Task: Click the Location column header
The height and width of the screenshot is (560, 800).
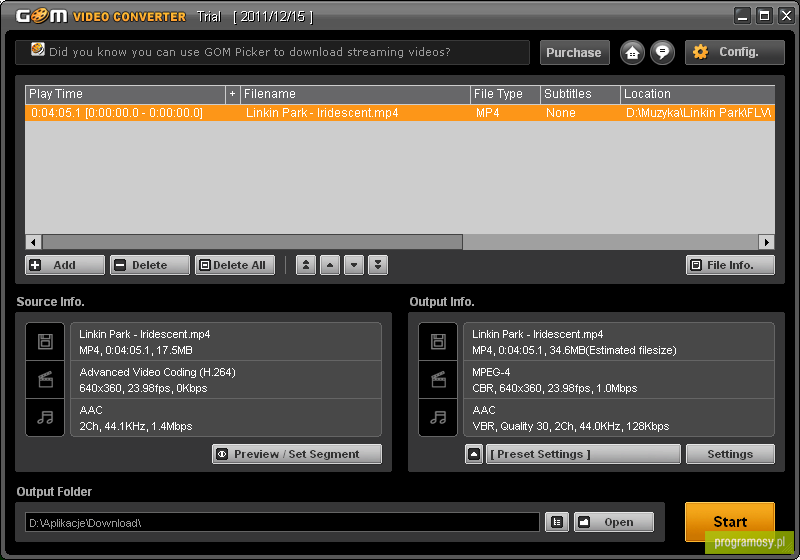Action: [697, 94]
